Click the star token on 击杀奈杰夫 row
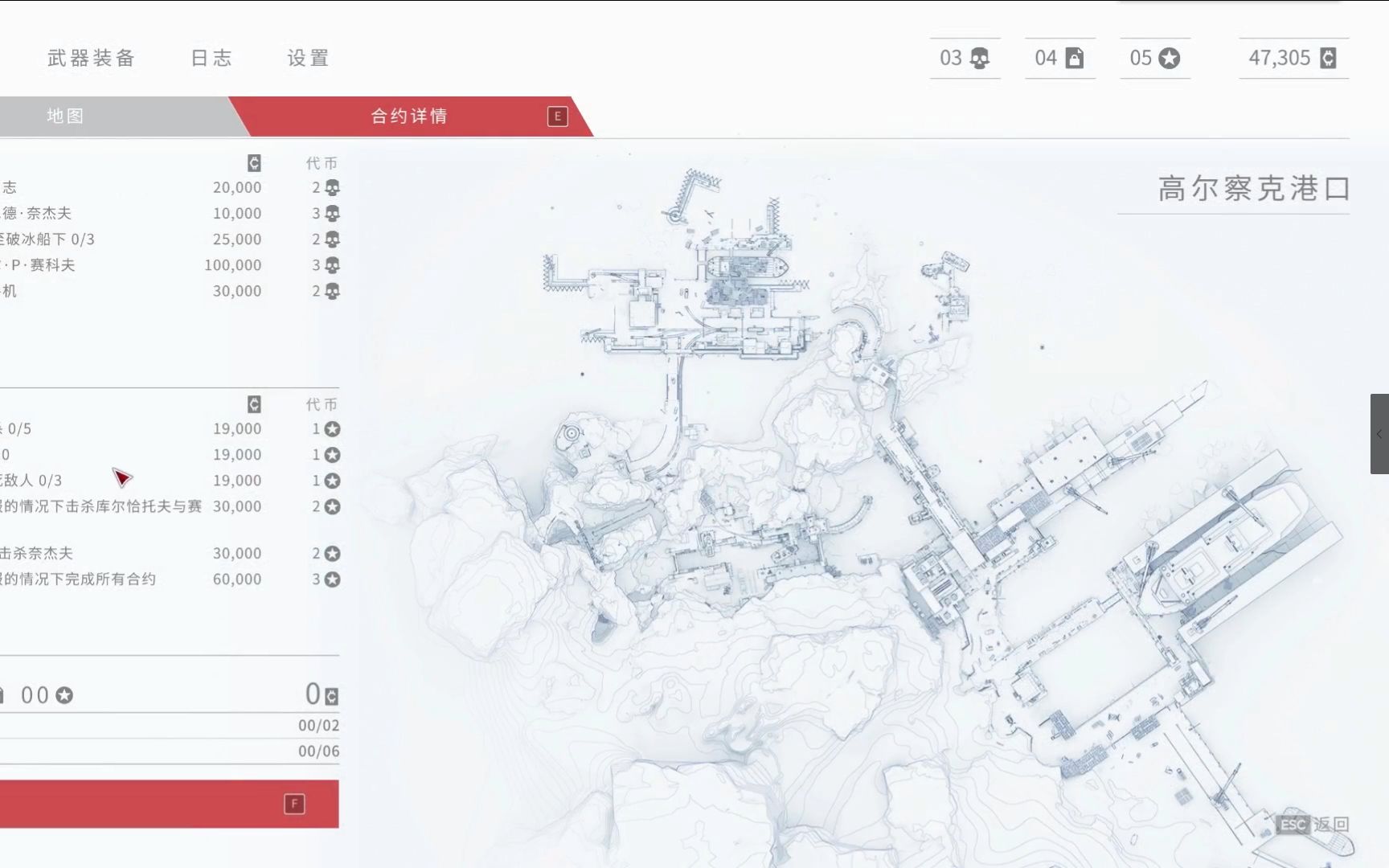 332,553
